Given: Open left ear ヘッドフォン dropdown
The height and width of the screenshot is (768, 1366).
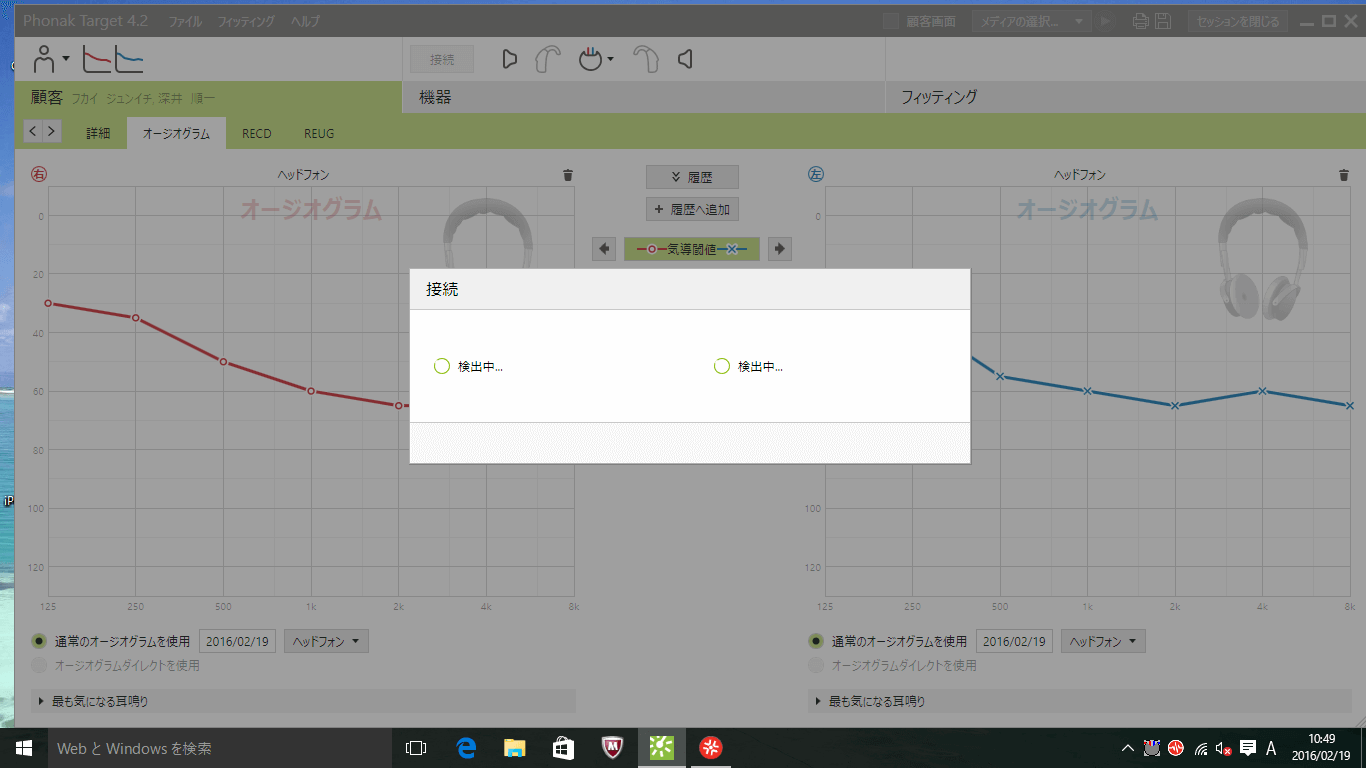Looking at the screenshot, I should coord(1103,641).
